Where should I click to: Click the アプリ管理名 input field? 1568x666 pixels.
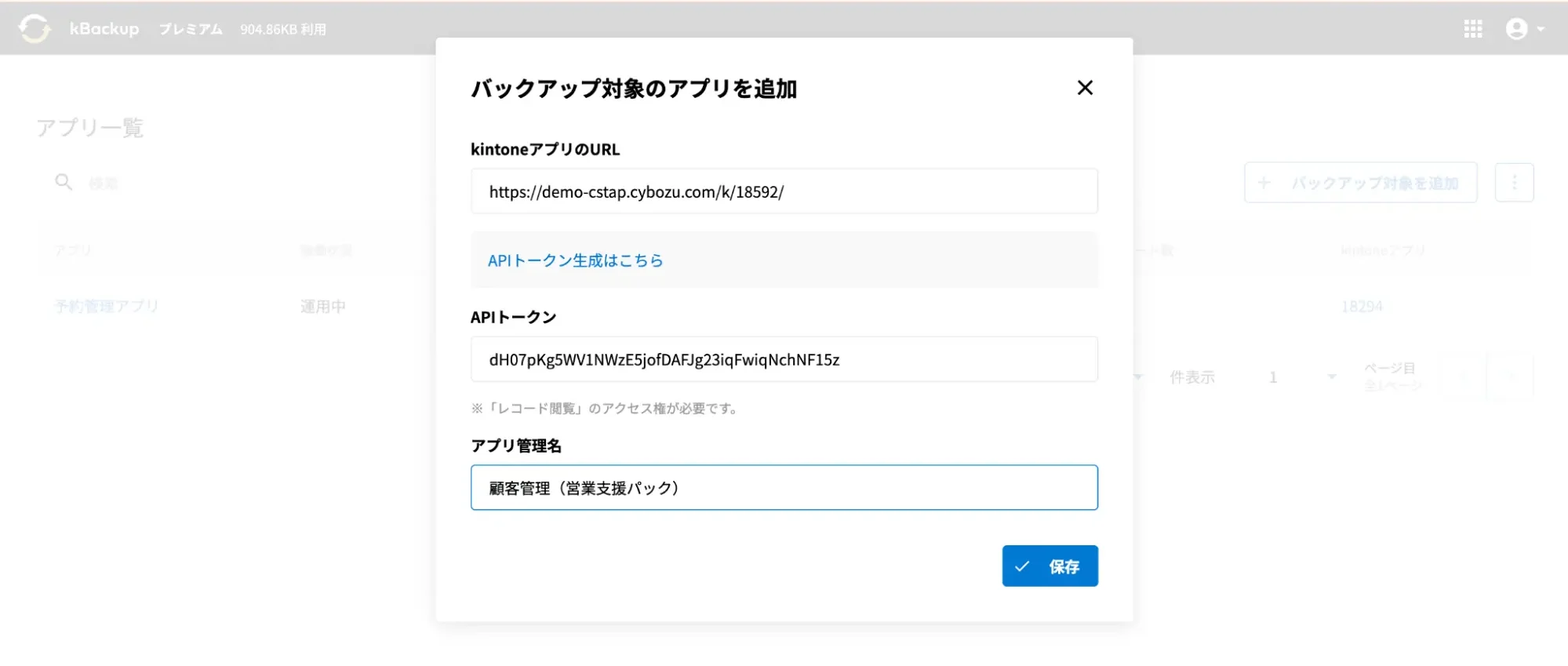coord(784,488)
